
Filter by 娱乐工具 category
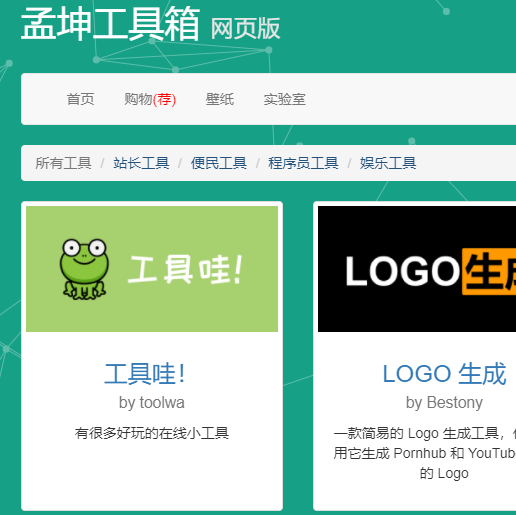(388, 163)
